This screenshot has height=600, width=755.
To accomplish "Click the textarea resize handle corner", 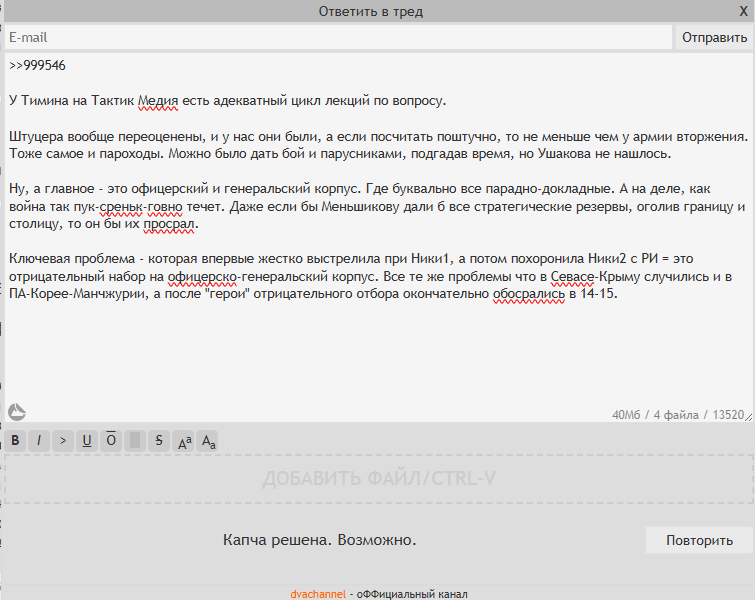I will point(749,417).
